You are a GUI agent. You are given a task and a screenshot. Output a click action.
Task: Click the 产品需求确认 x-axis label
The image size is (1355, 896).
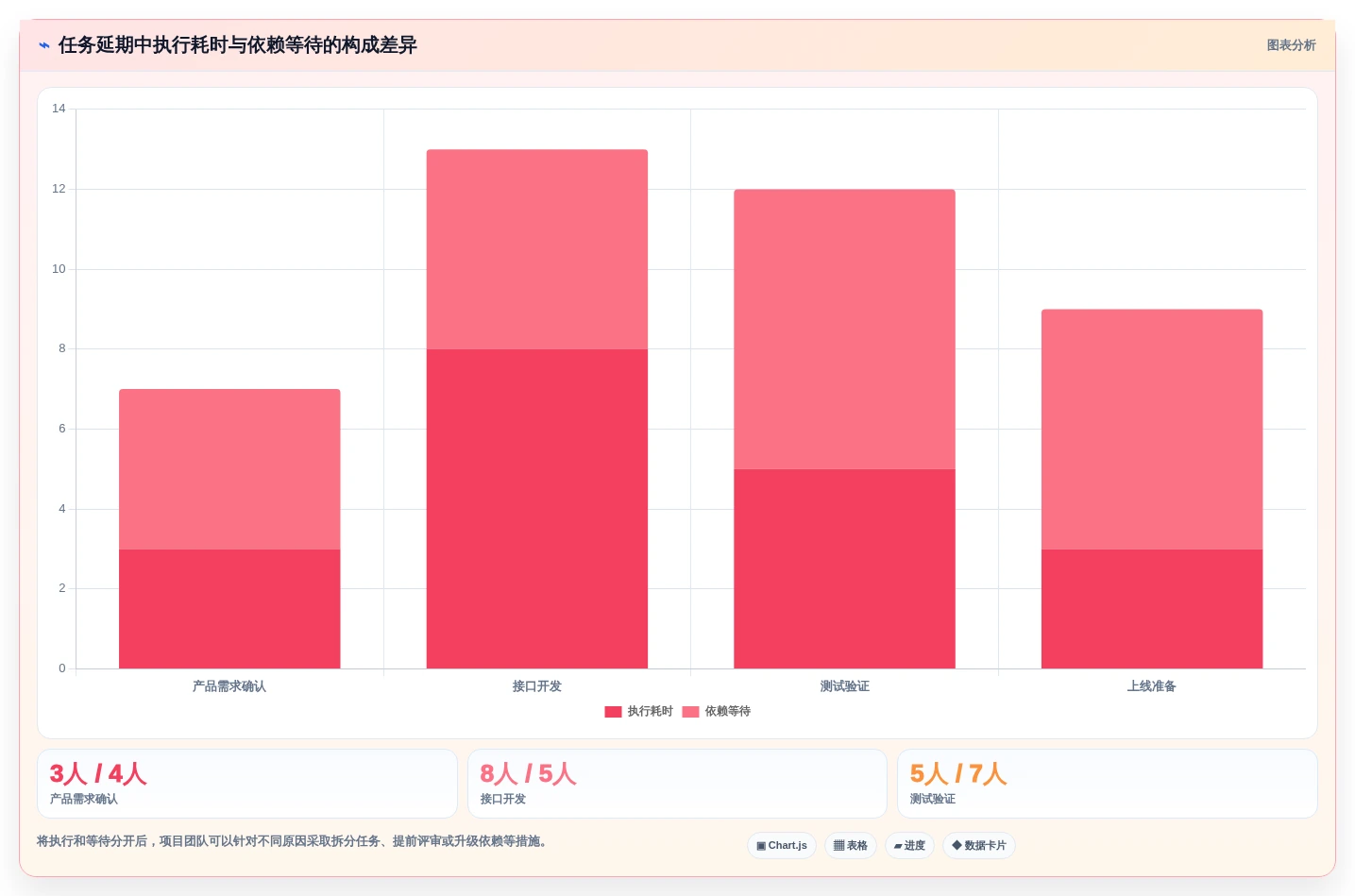pos(229,686)
